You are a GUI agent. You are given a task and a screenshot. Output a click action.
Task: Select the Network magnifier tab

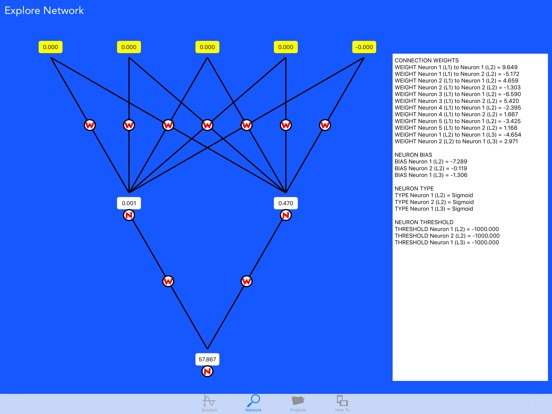tap(253, 403)
